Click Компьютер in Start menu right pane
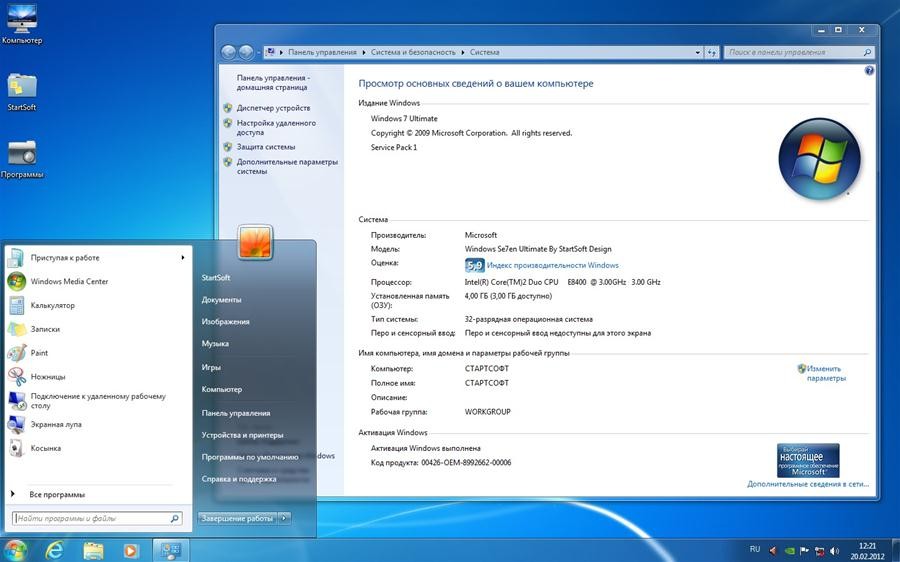 pos(222,389)
